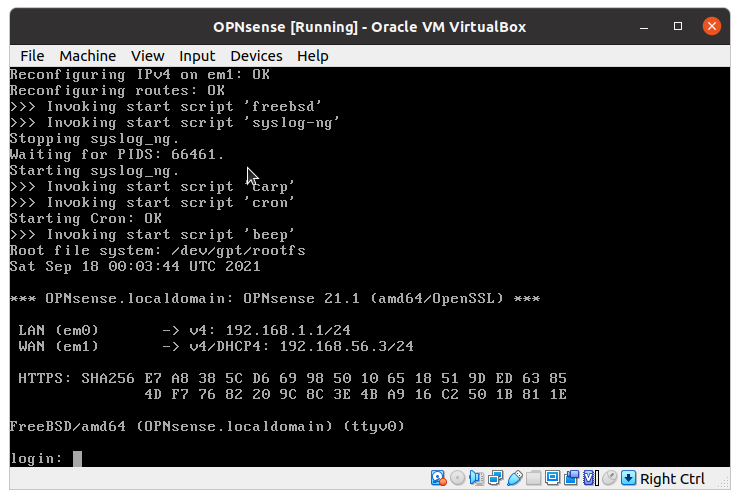
Task: Click the WAN address 192.168.56.3/24
Action: click(346, 346)
